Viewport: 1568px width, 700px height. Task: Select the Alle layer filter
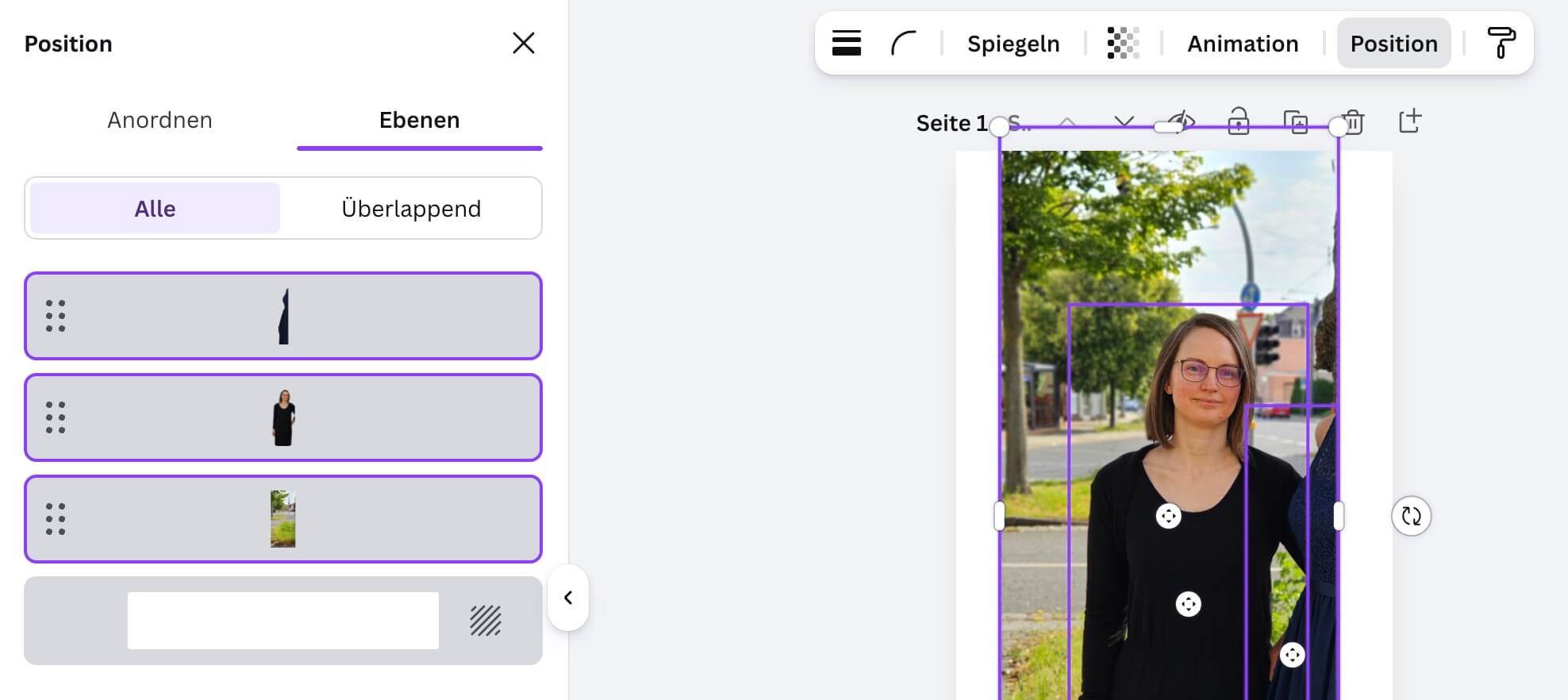point(155,209)
